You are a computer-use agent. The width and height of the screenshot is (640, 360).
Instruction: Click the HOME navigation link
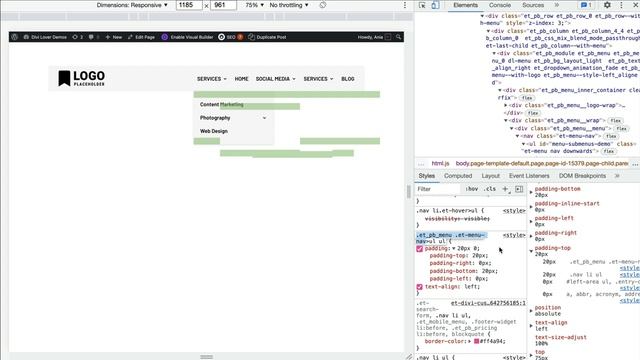(241, 79)
